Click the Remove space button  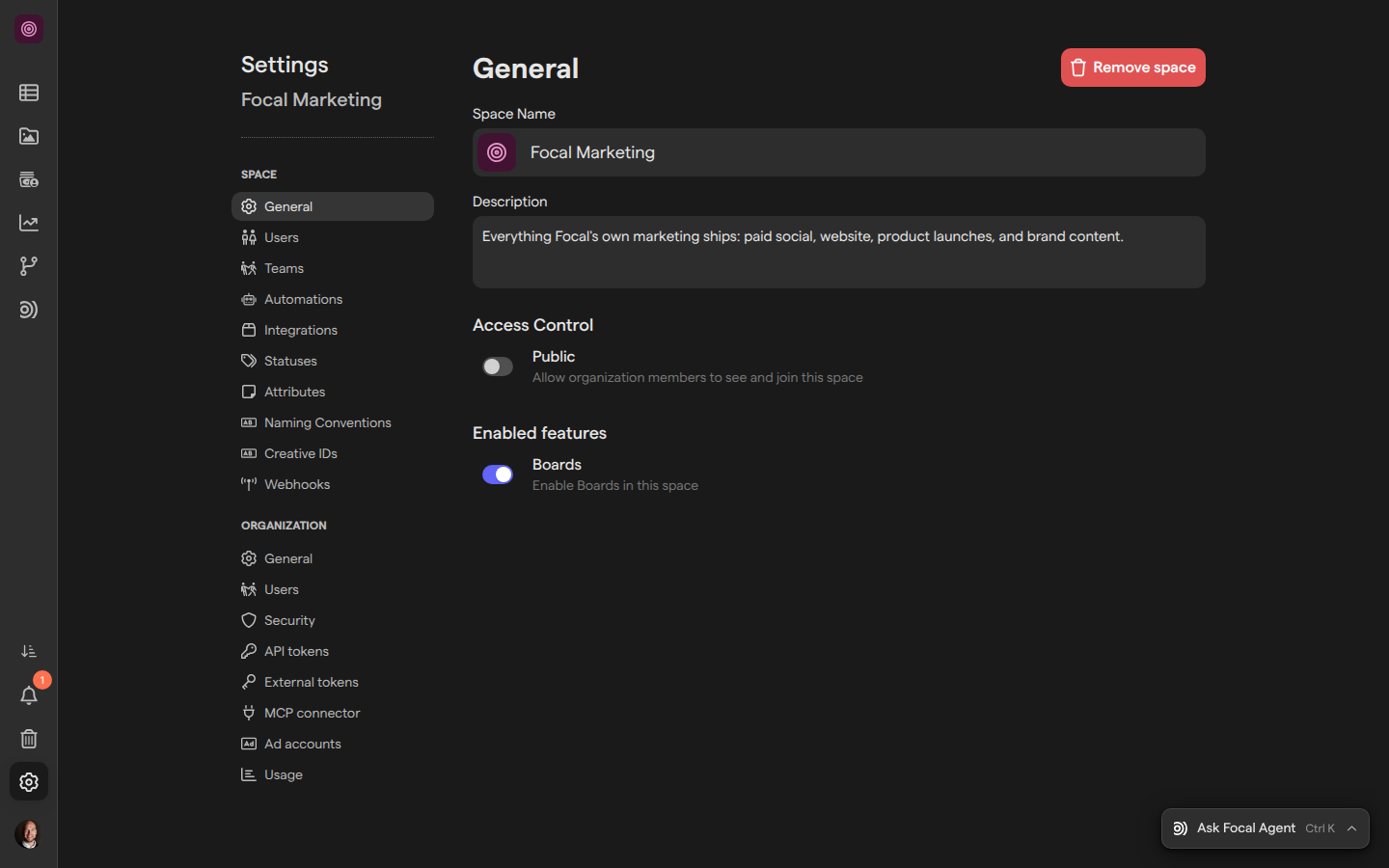coord(1133,68)
